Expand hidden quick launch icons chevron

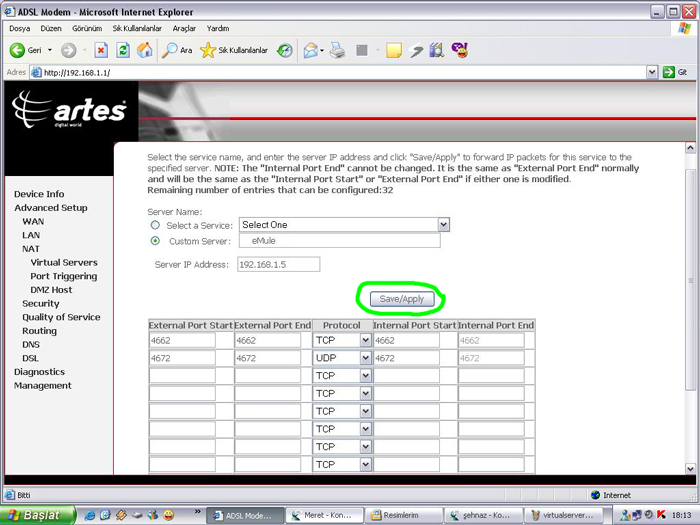197,512
